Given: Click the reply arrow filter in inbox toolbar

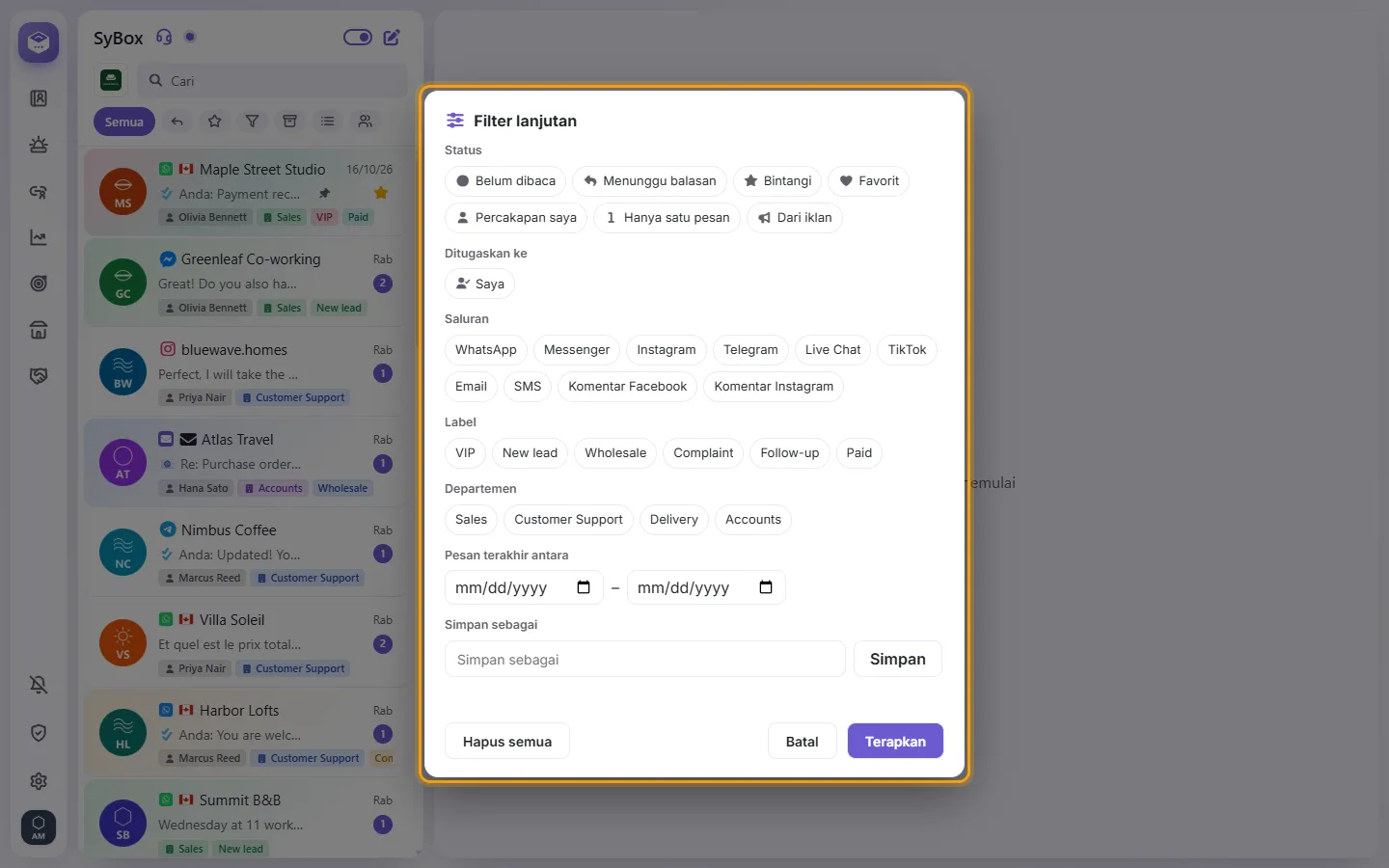Looking at the screenshot, I should click(177, 122).
